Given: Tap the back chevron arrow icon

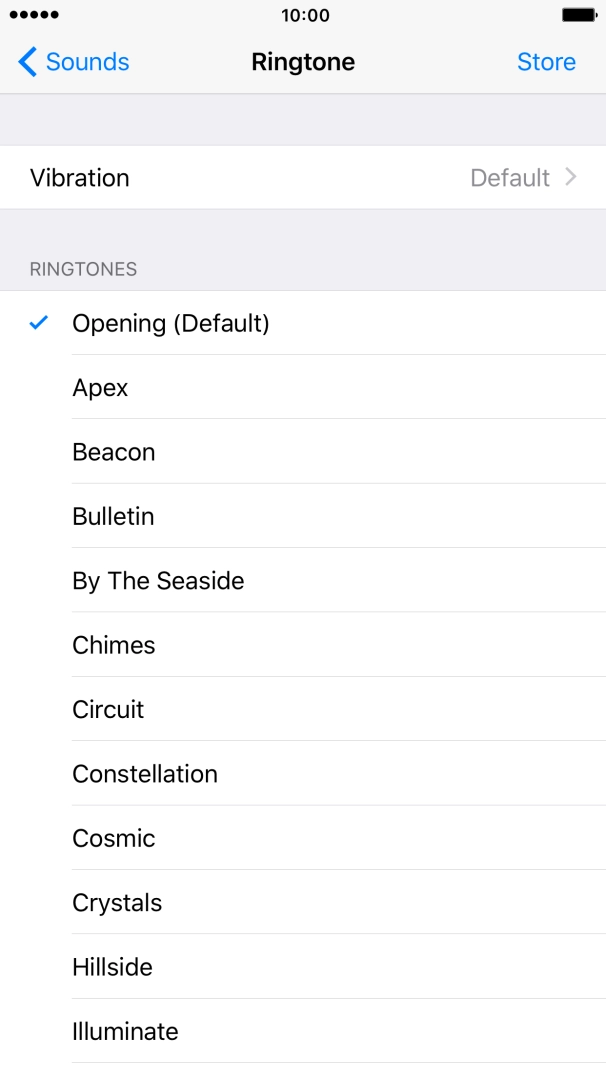Looking at the screenshot, I should tap(25, 61).
